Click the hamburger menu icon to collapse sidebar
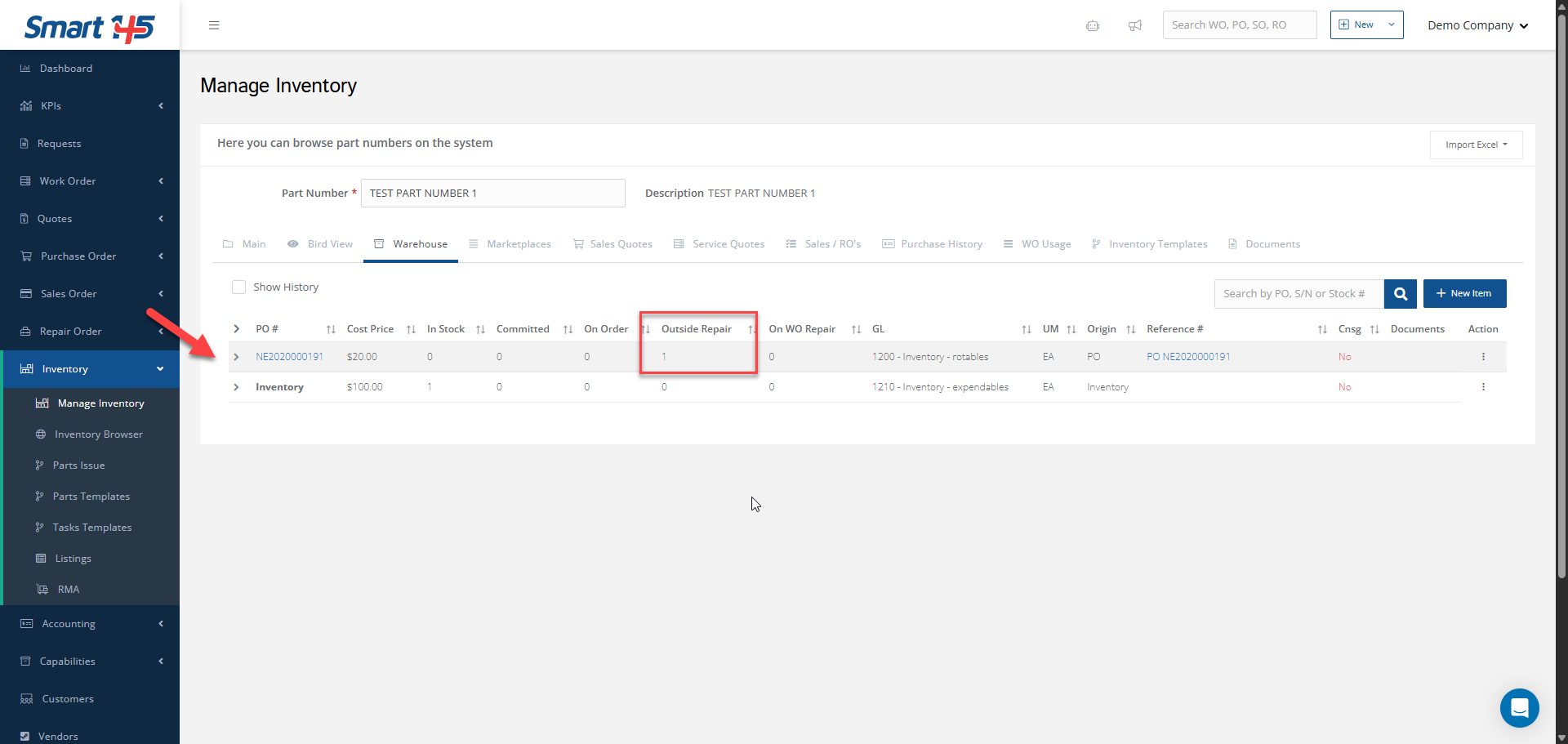This screenshot has width=1568, height=744. tap(214, 25)
